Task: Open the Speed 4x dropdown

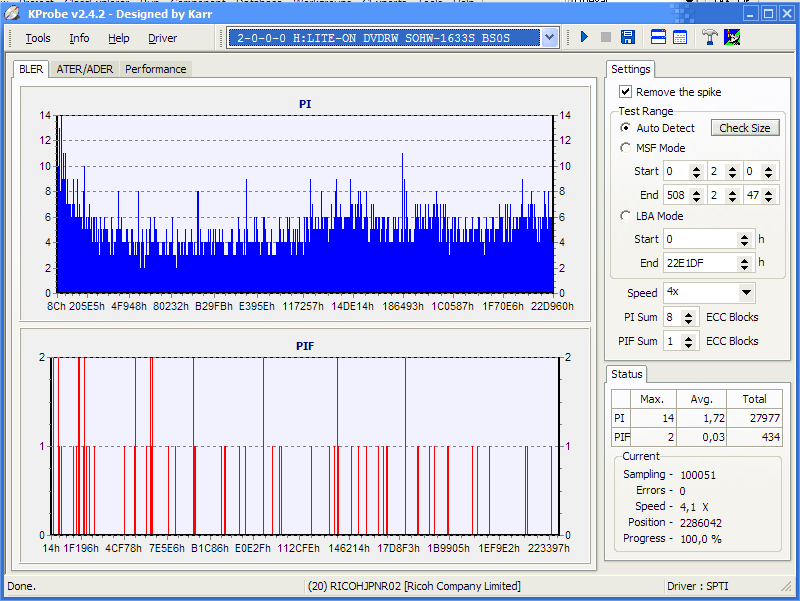Action: point(746,292)
